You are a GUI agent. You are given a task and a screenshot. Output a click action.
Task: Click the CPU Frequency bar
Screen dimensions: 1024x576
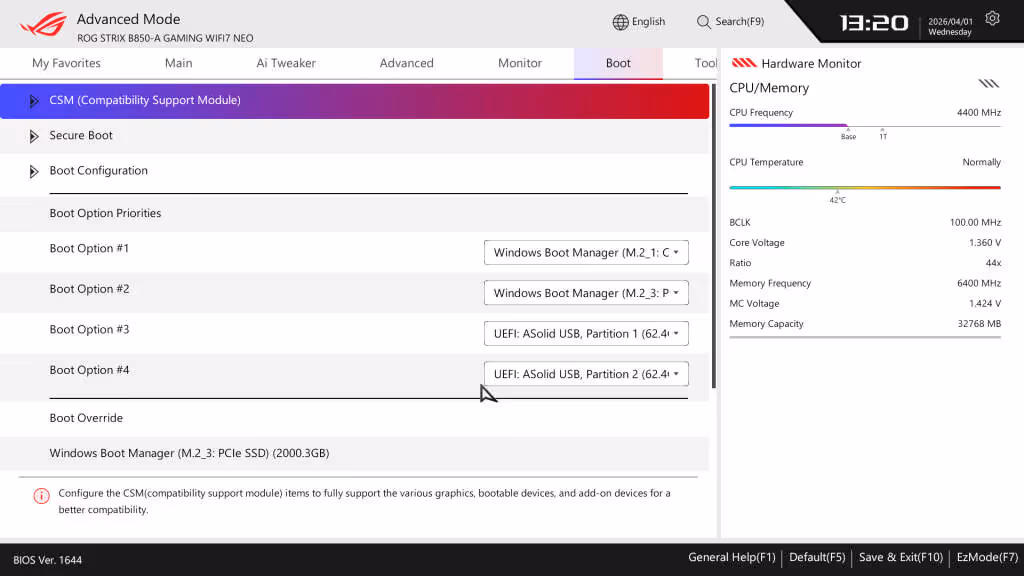865,125
